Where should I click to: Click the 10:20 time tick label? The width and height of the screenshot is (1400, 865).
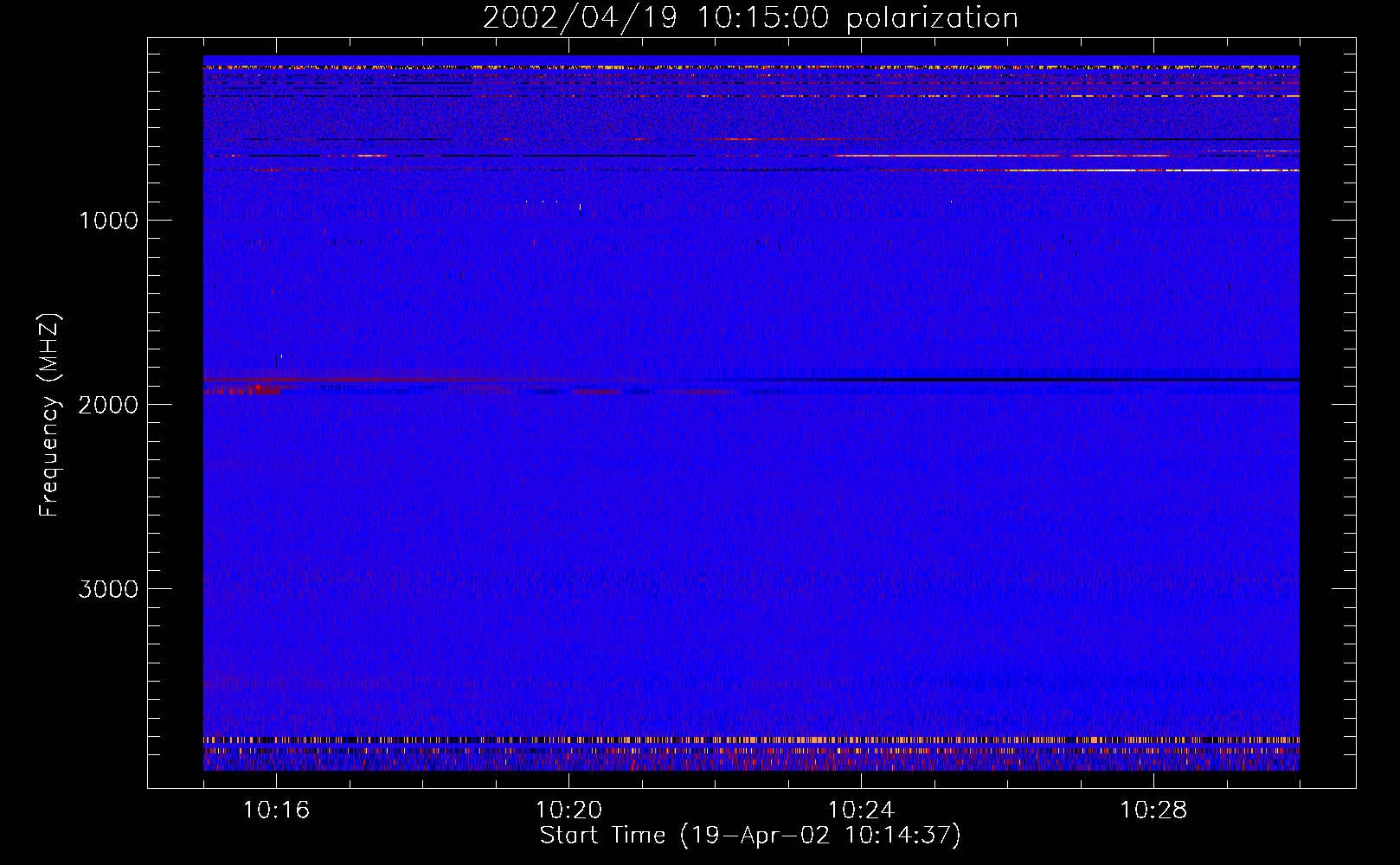tap(568, 811)
